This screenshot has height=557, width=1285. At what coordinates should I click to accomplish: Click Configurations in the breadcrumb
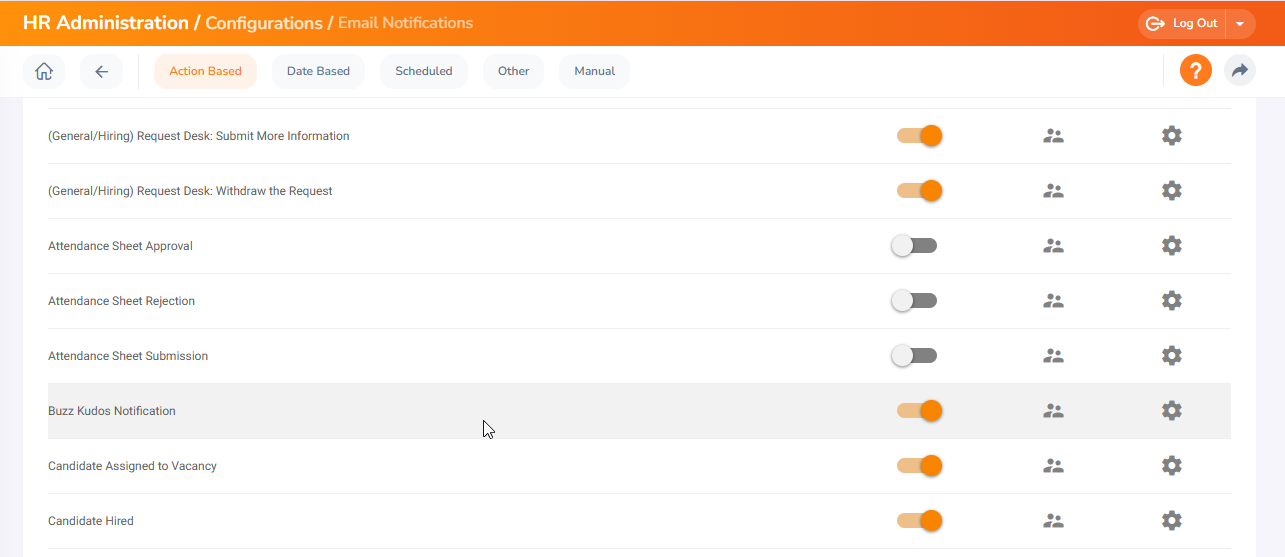point(263,23)
